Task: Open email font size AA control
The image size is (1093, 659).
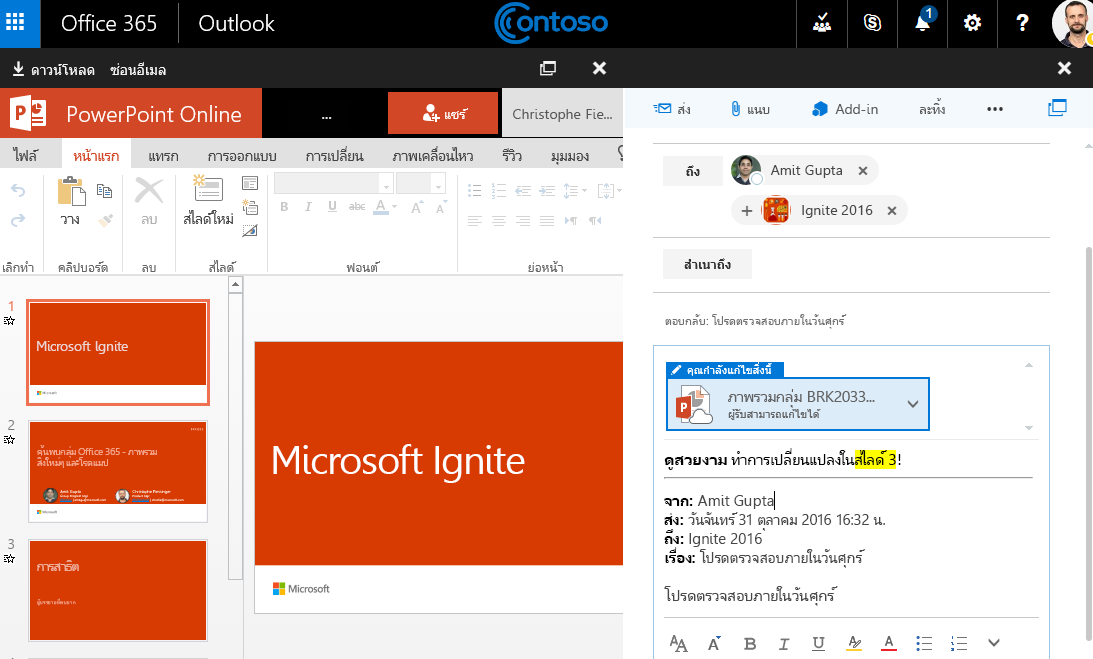Action: [x=678, y=644]
